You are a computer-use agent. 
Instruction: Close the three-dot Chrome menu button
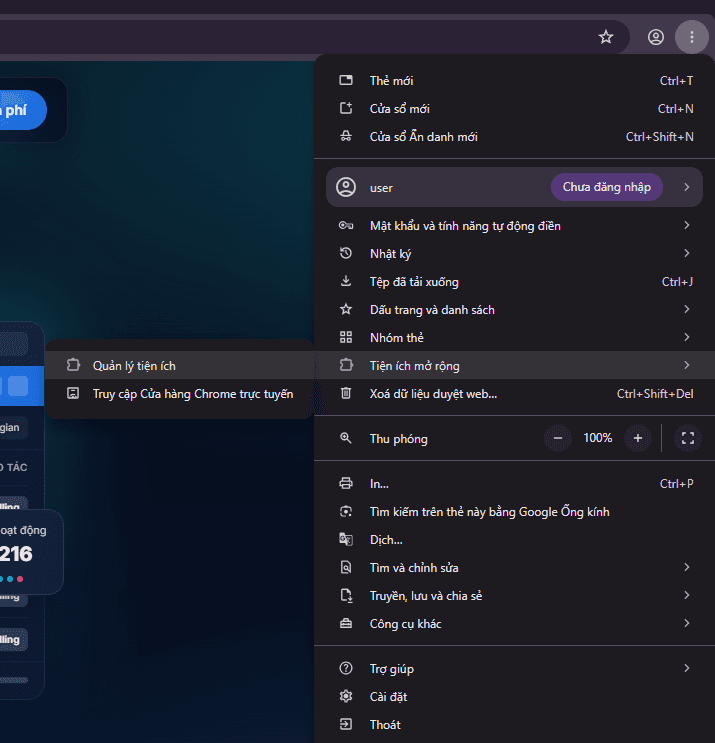coord(692,37)
